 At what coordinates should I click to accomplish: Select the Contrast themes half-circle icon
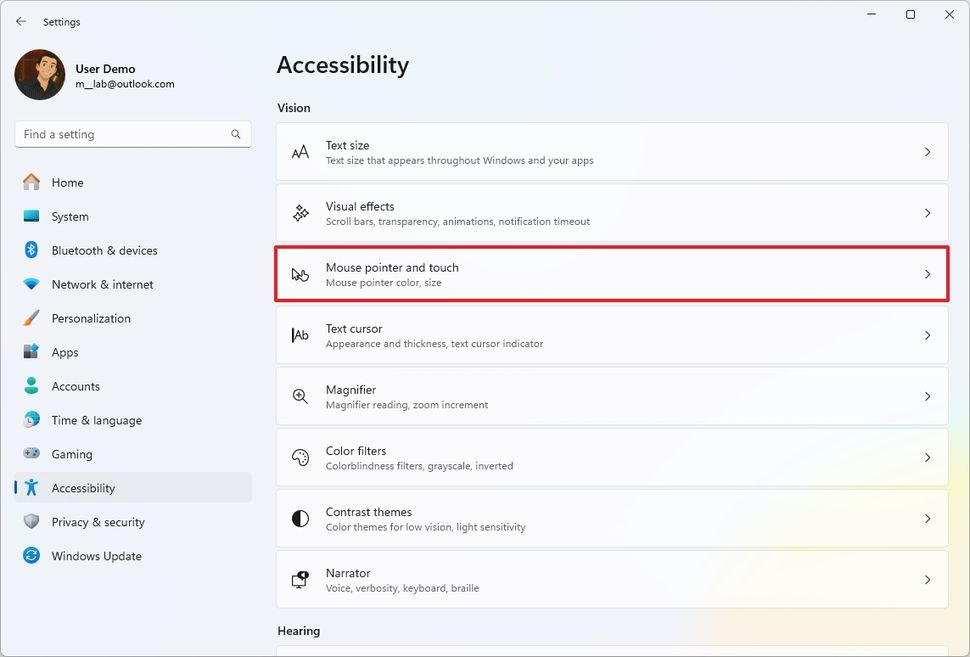tap(300, 518)
